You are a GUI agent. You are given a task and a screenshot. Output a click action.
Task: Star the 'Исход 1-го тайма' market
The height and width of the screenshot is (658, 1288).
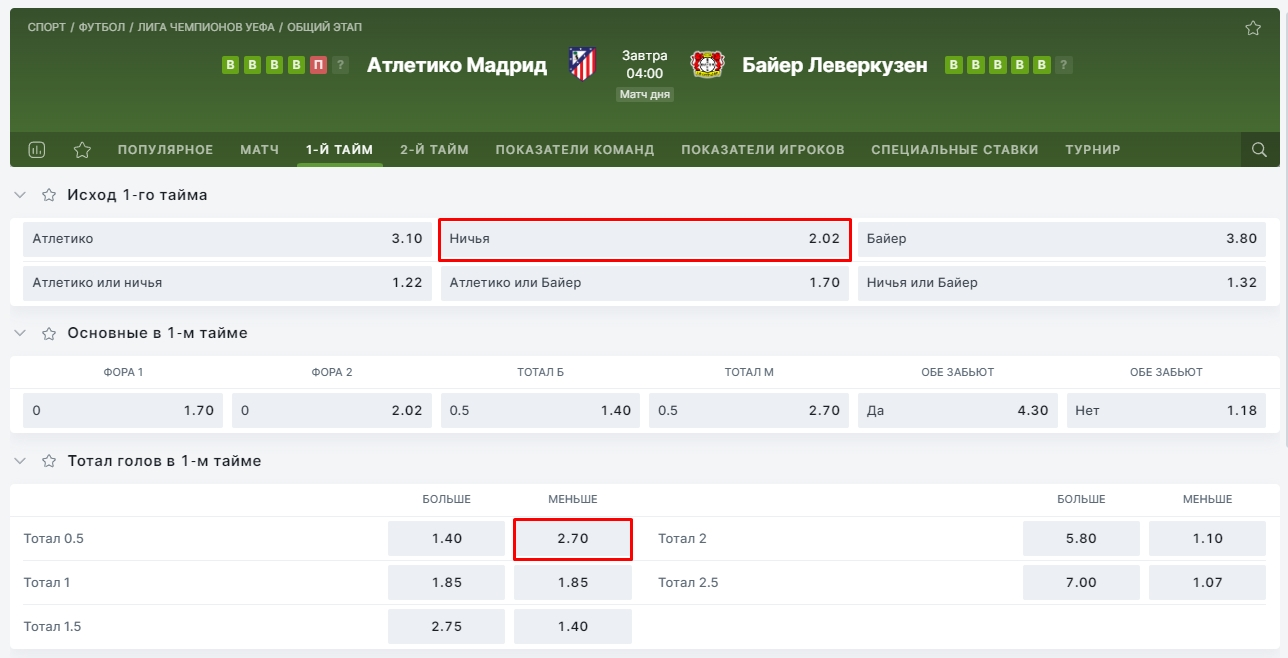pos(48,195)
